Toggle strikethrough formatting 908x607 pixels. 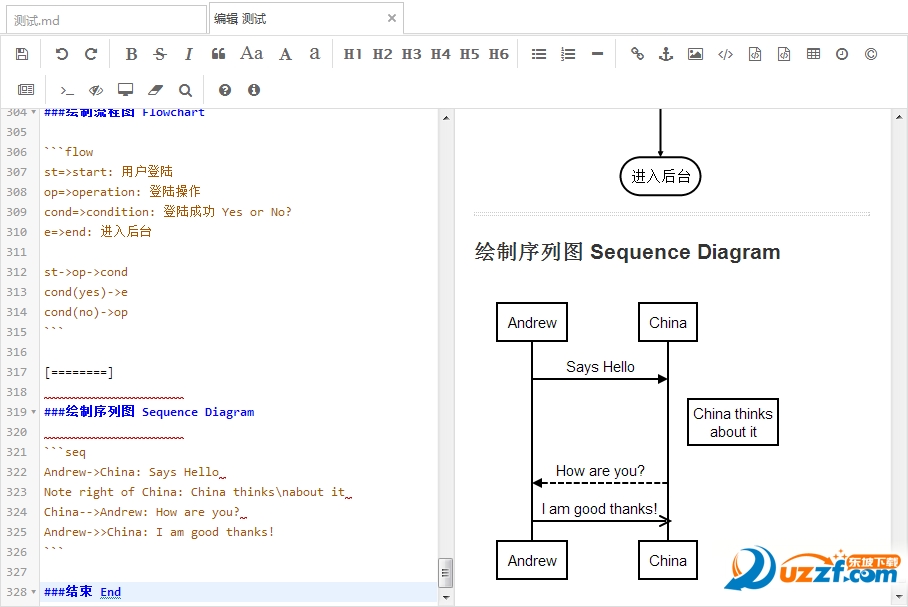coord(160,54)
